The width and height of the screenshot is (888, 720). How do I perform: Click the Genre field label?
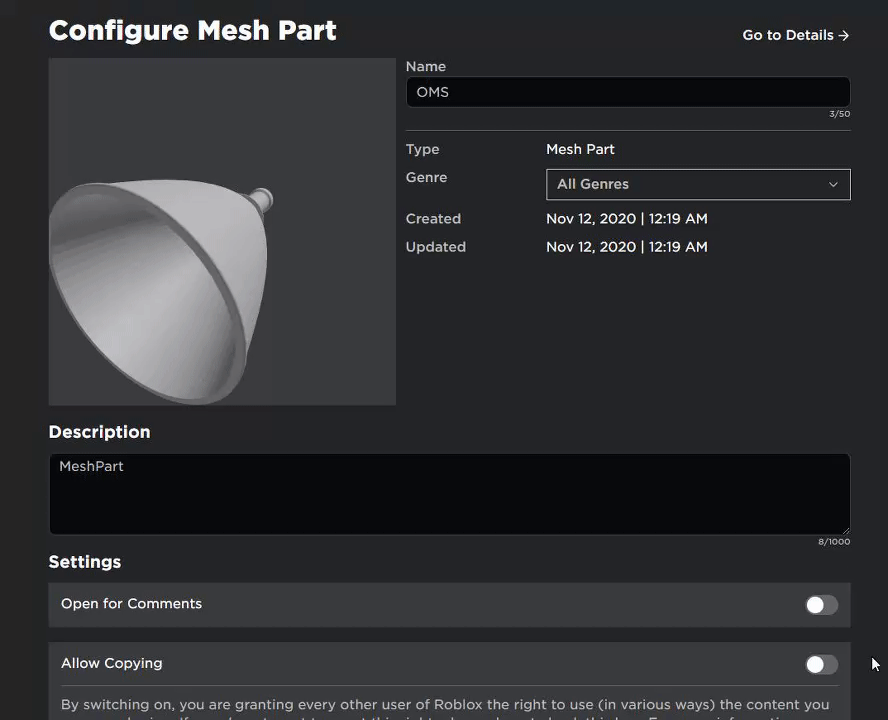coord(426,177)
